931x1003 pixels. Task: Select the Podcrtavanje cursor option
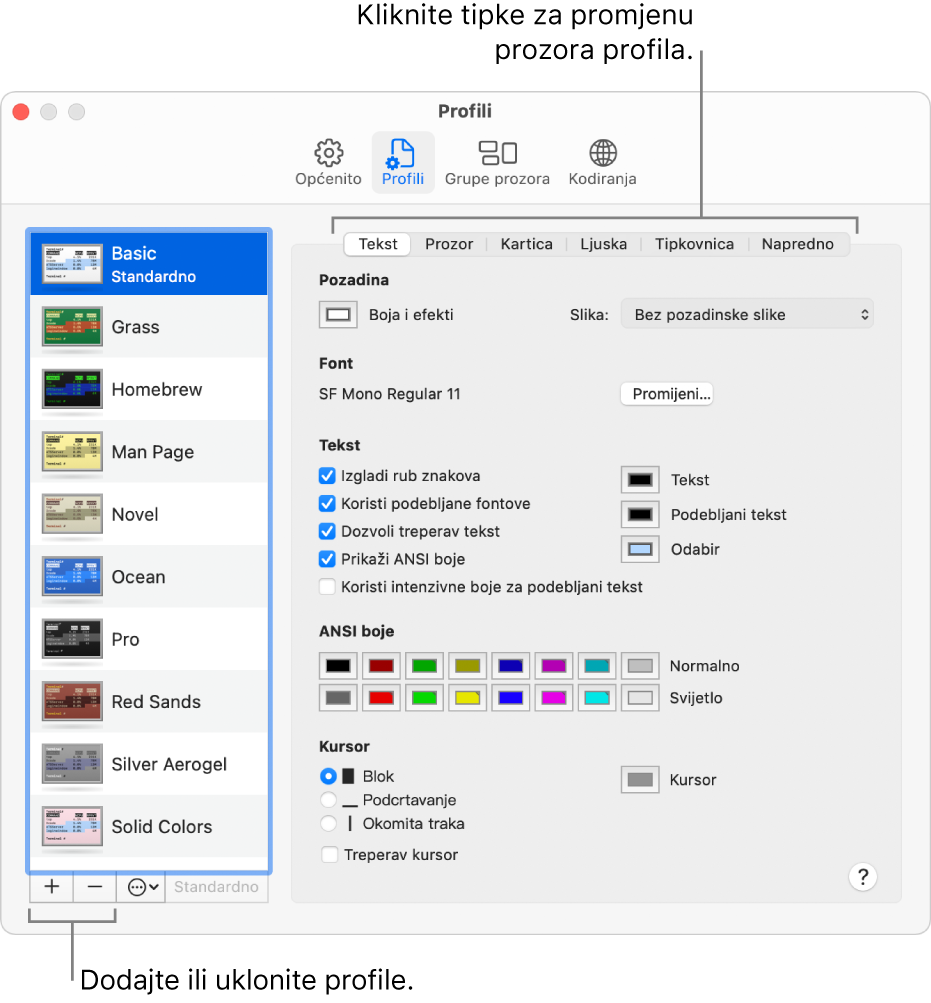[328, 800]
